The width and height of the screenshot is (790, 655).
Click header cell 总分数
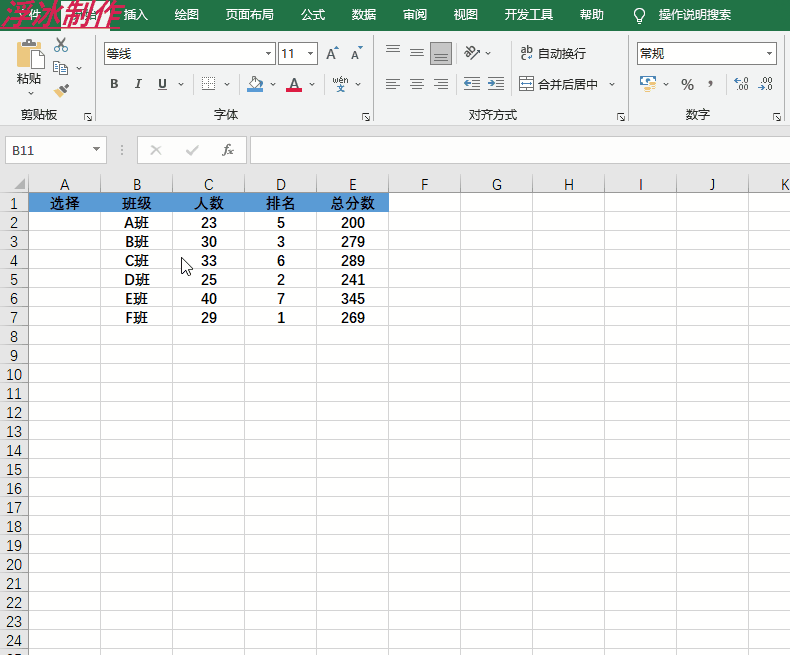pyautogui.click(x=352, y=203)
